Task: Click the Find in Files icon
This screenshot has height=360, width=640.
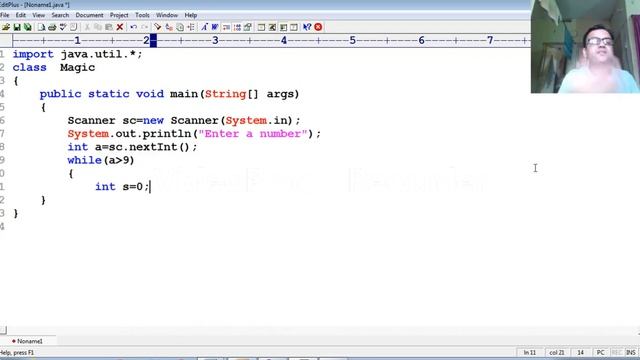Action: pyautogui.click(x=180, y=27)
